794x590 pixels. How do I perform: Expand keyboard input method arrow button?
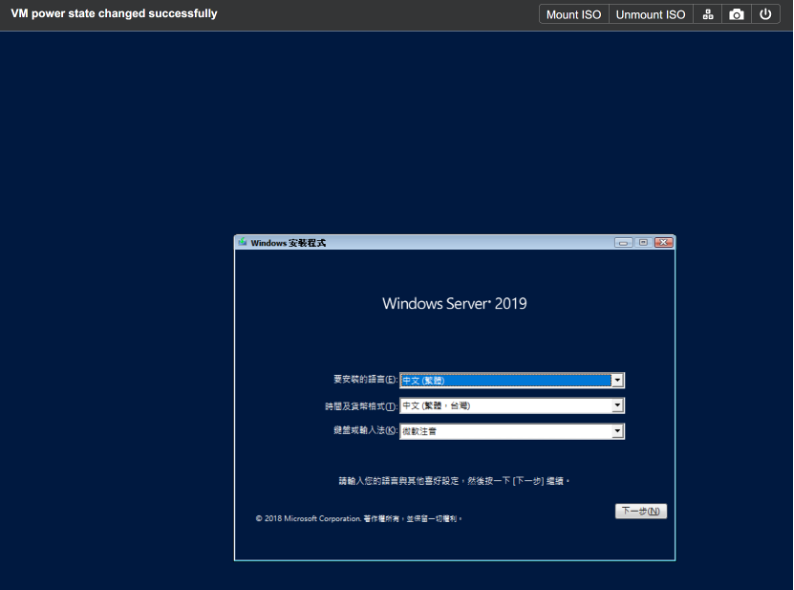coord(617,431)
